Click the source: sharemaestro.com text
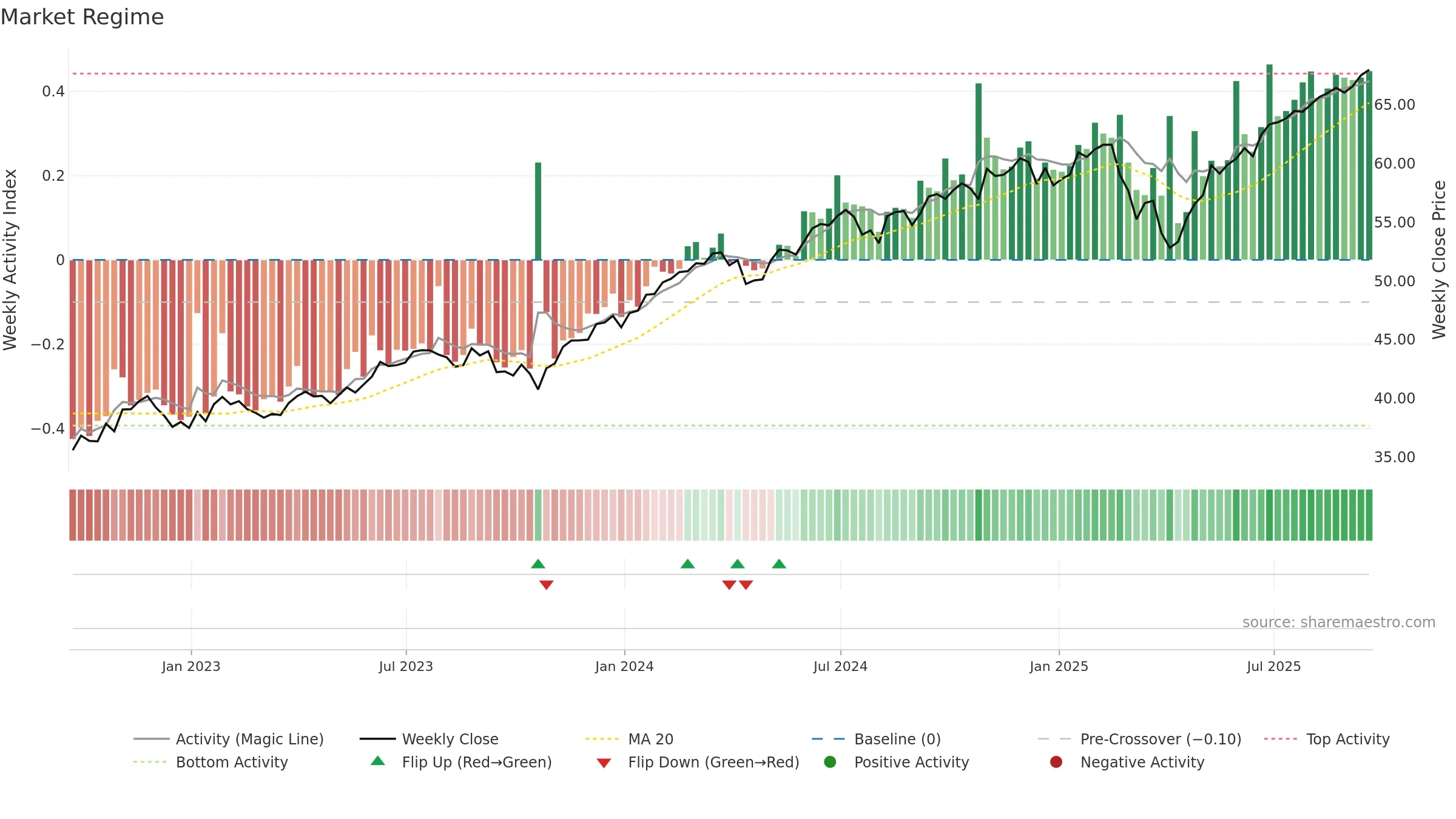1456x819 pixels. coord(1339,622)
